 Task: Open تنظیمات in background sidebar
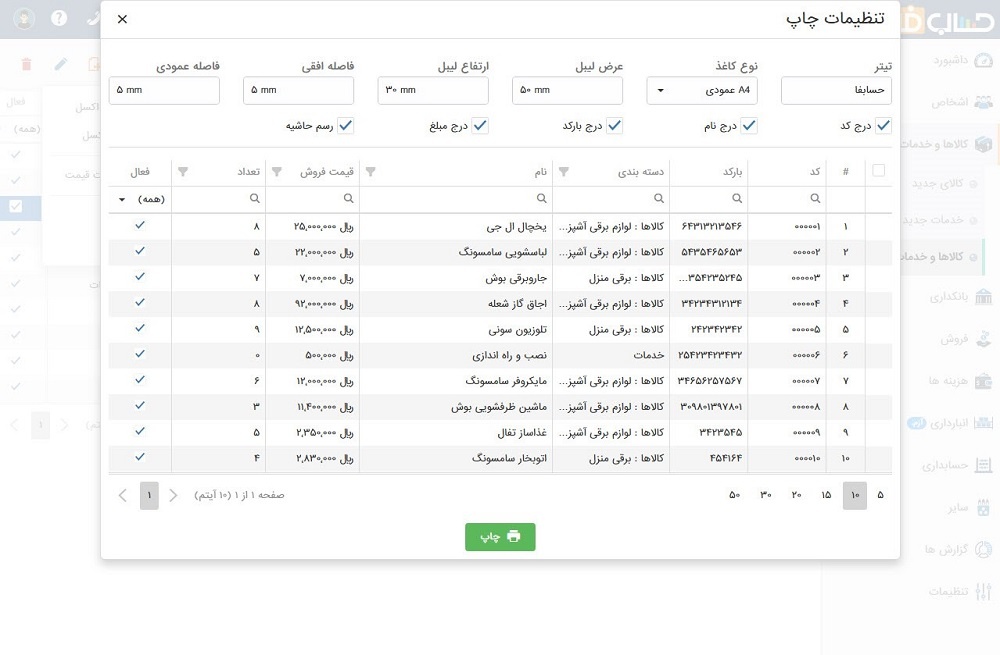click(x=960, y=591)
